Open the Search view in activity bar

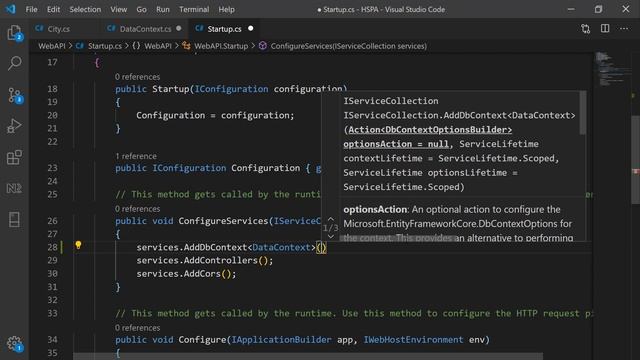(14, 63)
